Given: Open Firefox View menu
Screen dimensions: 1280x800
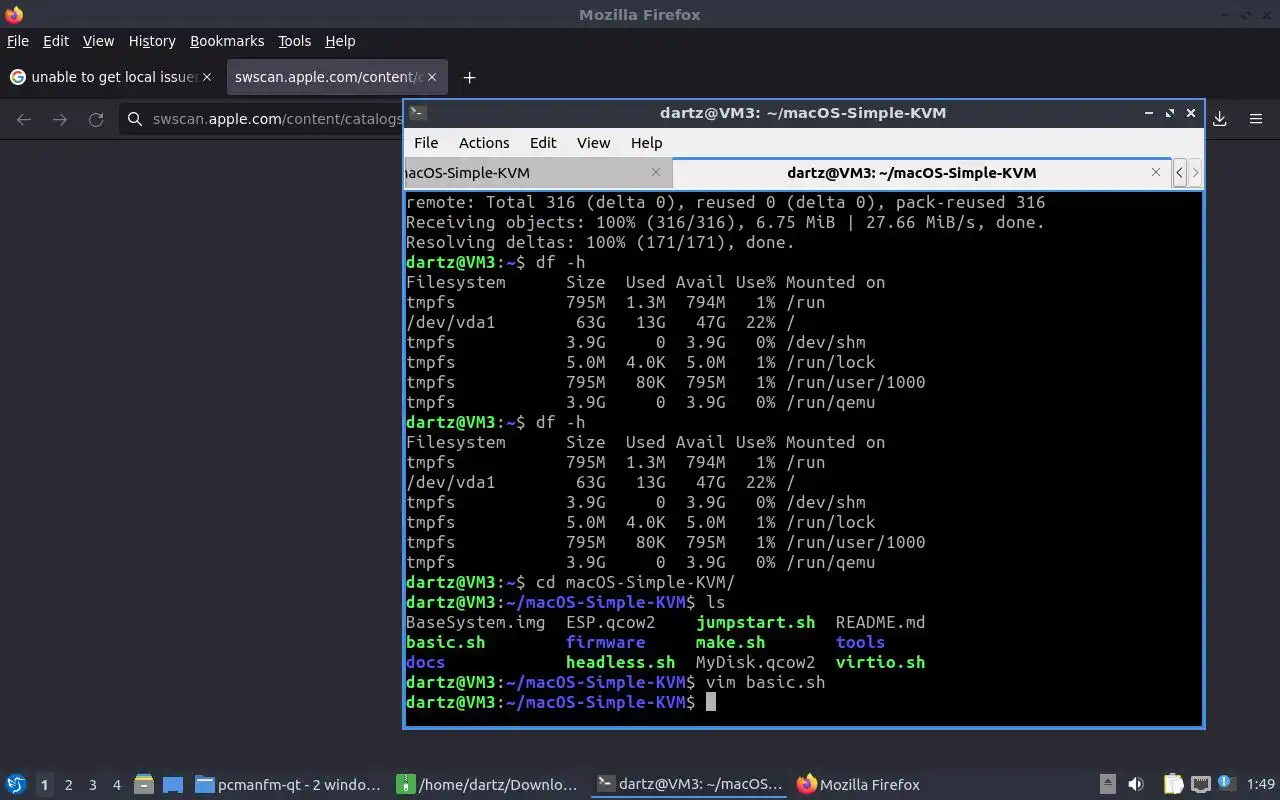Looking at the screenshot, I should click(x=98, y=41).
